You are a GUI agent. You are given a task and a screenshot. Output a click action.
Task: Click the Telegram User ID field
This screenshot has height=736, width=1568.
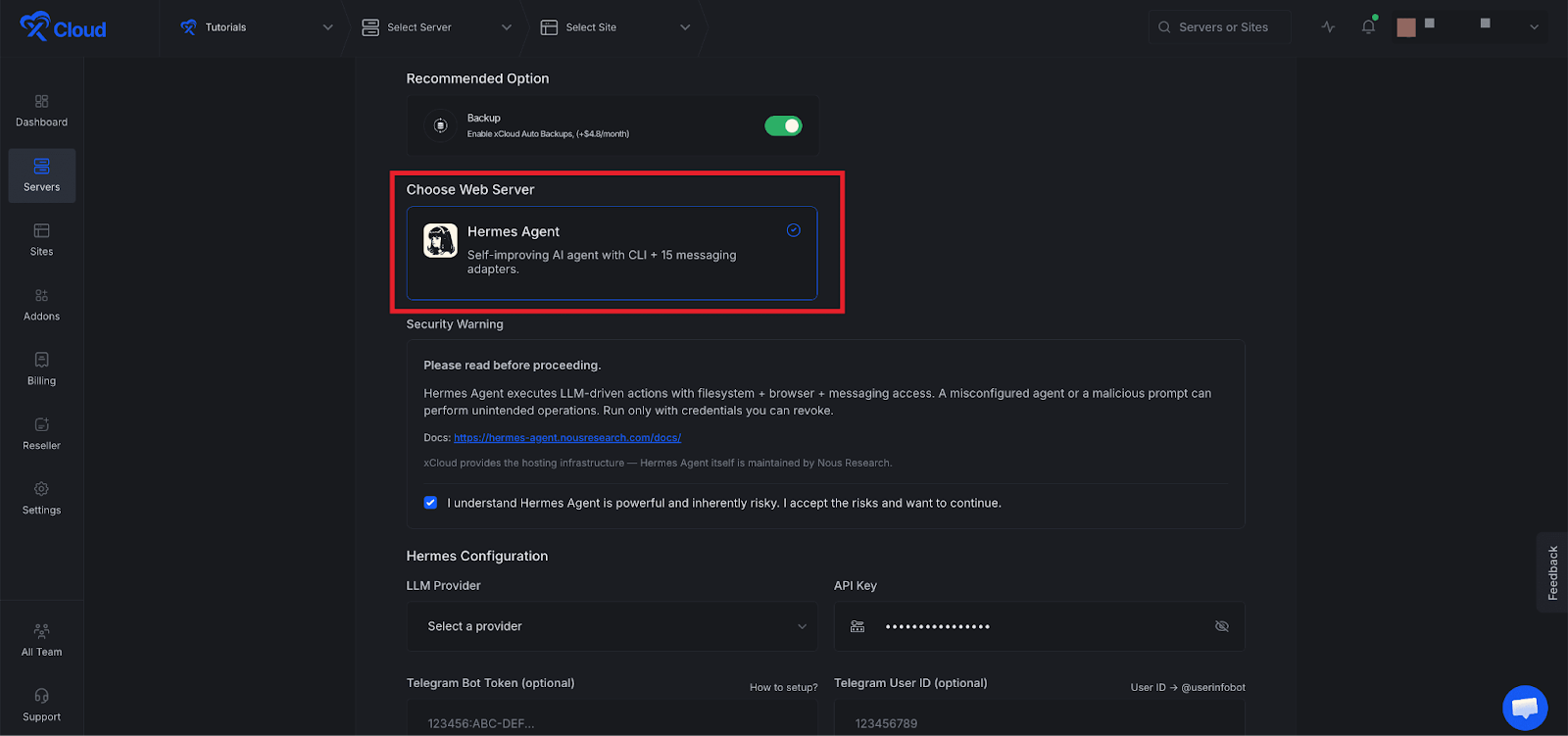(1039, 720)
